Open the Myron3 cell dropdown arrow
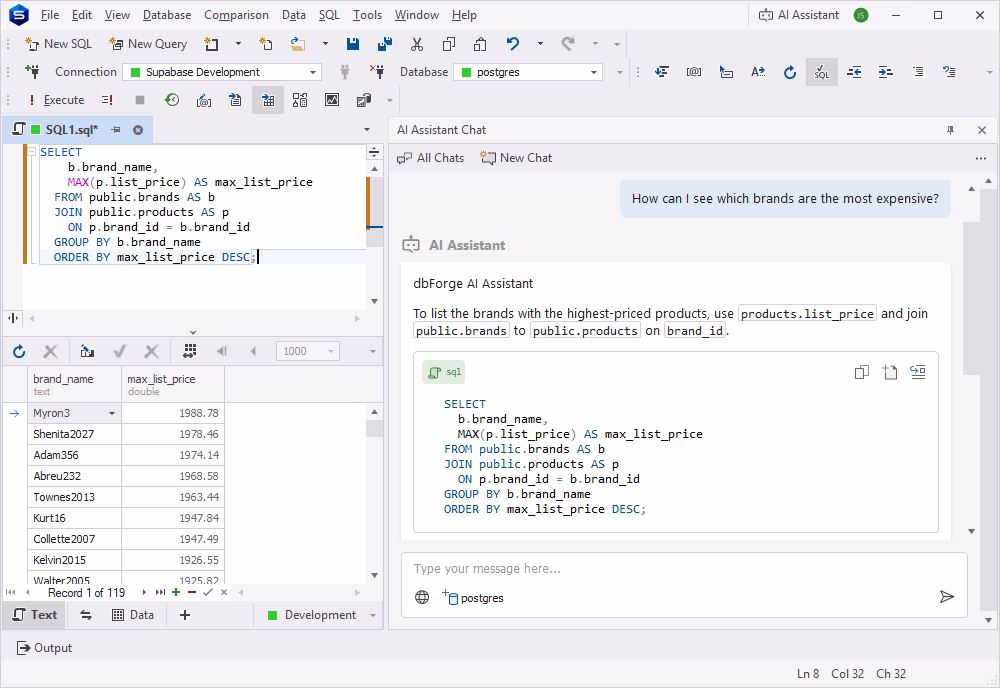Image resolution: width=1000 pixels, height=688 pixels. pos(112,413)
